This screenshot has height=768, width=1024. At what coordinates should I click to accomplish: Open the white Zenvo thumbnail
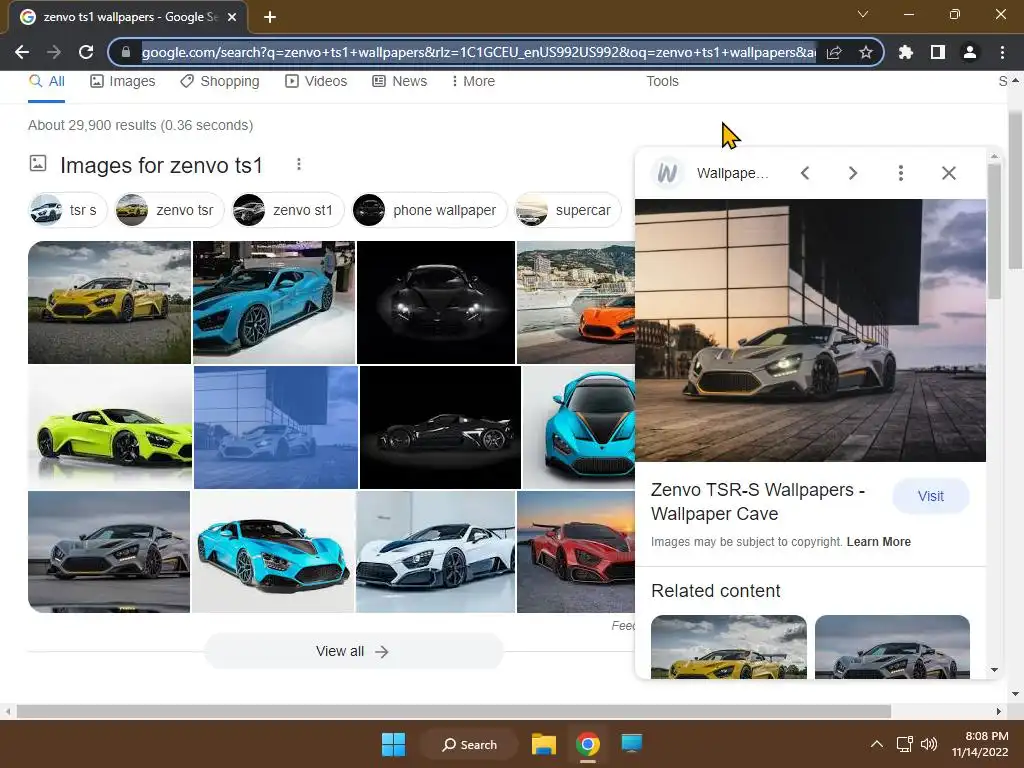[x=436, y=552]
